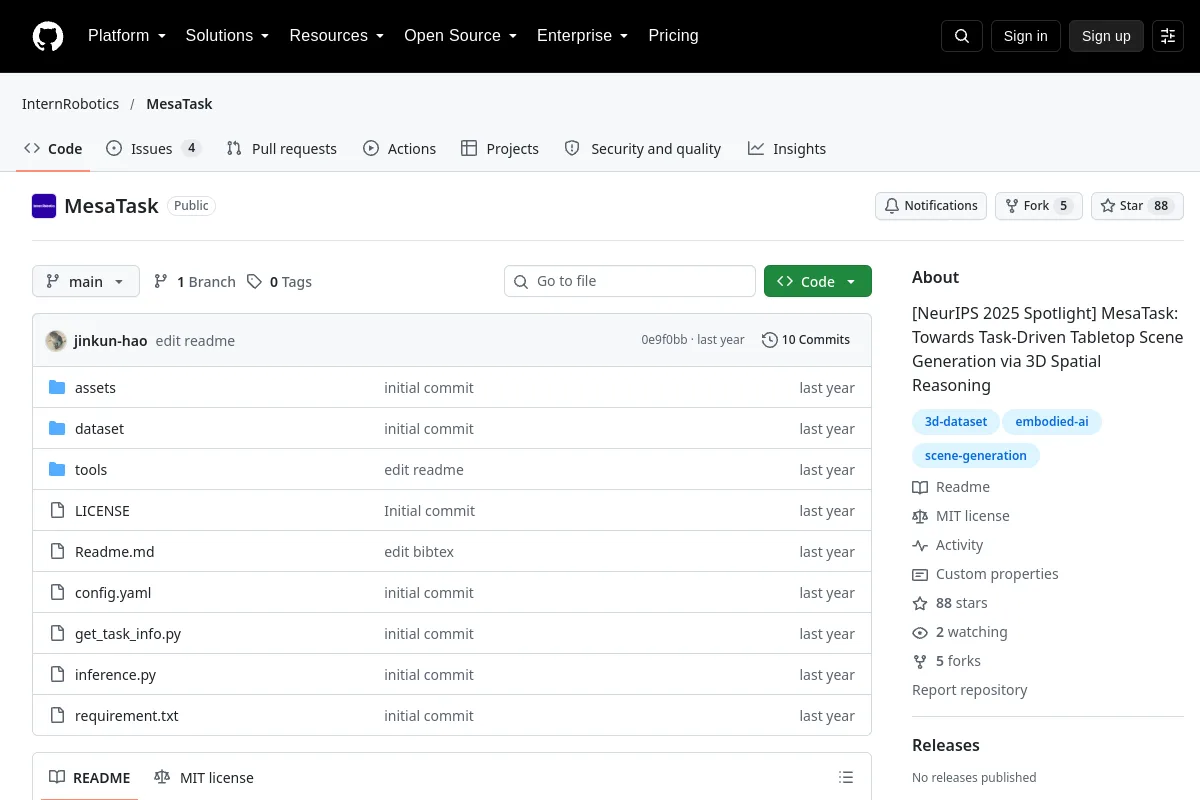1200x800 pixels.
Task: Click the Sign in button
Action: [1025, 36]
